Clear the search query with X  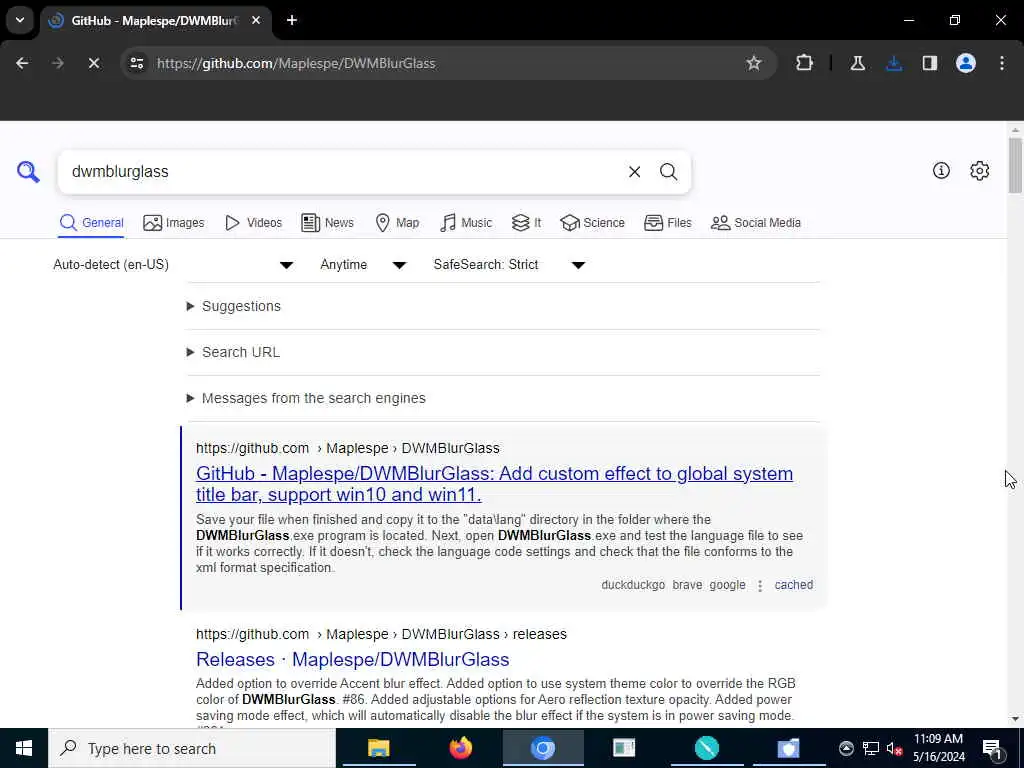pos(634,172)
